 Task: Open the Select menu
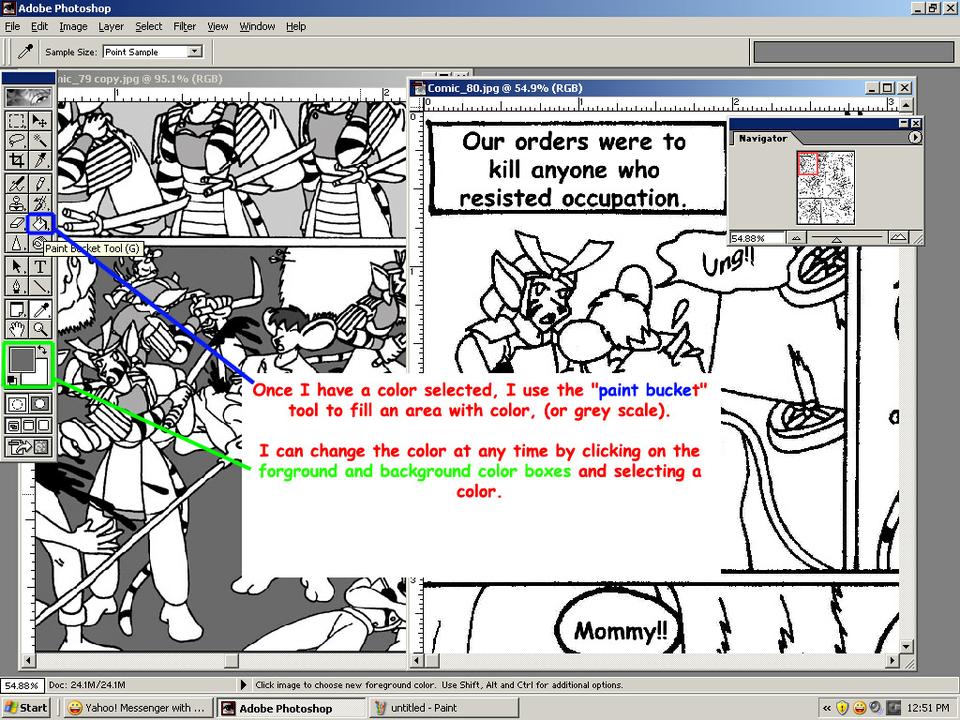149,26
